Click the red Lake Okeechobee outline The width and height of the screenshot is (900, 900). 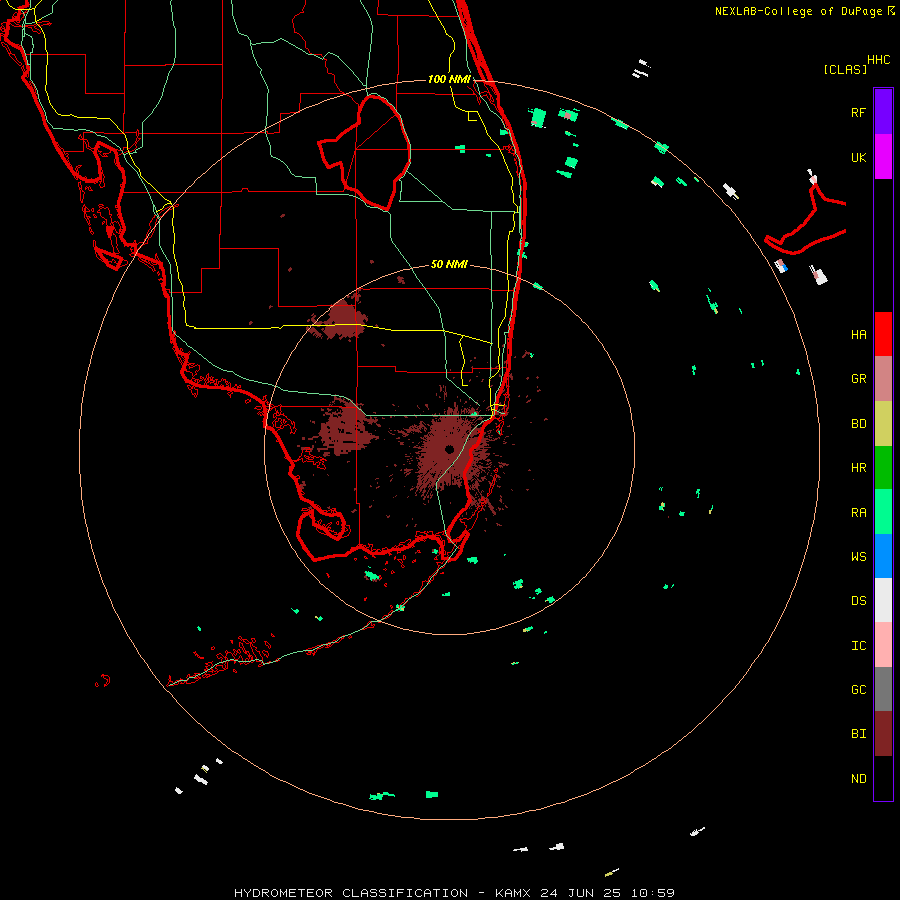[x=364, y=153]
